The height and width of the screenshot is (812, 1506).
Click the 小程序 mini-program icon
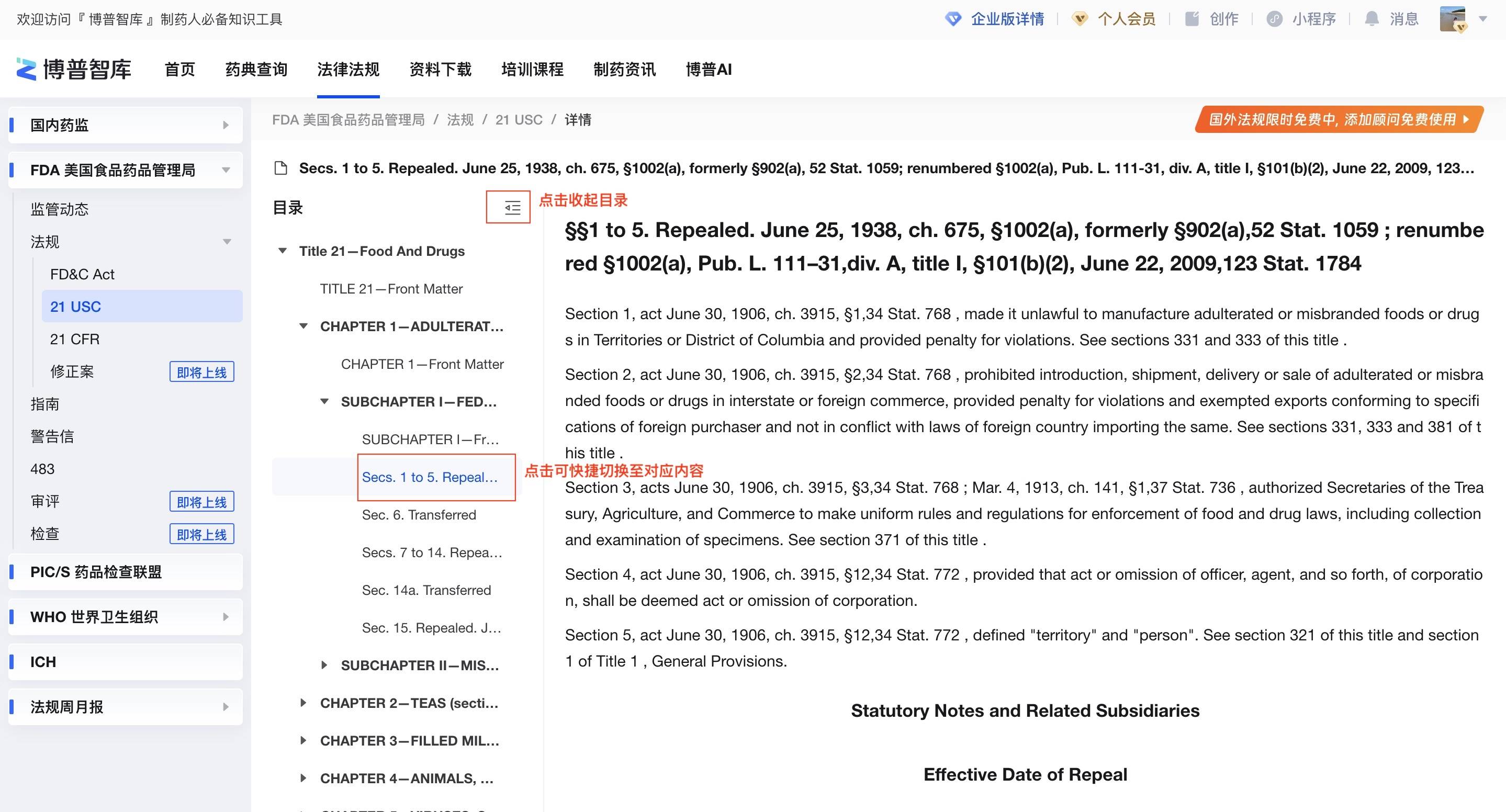click(1275, 19)
